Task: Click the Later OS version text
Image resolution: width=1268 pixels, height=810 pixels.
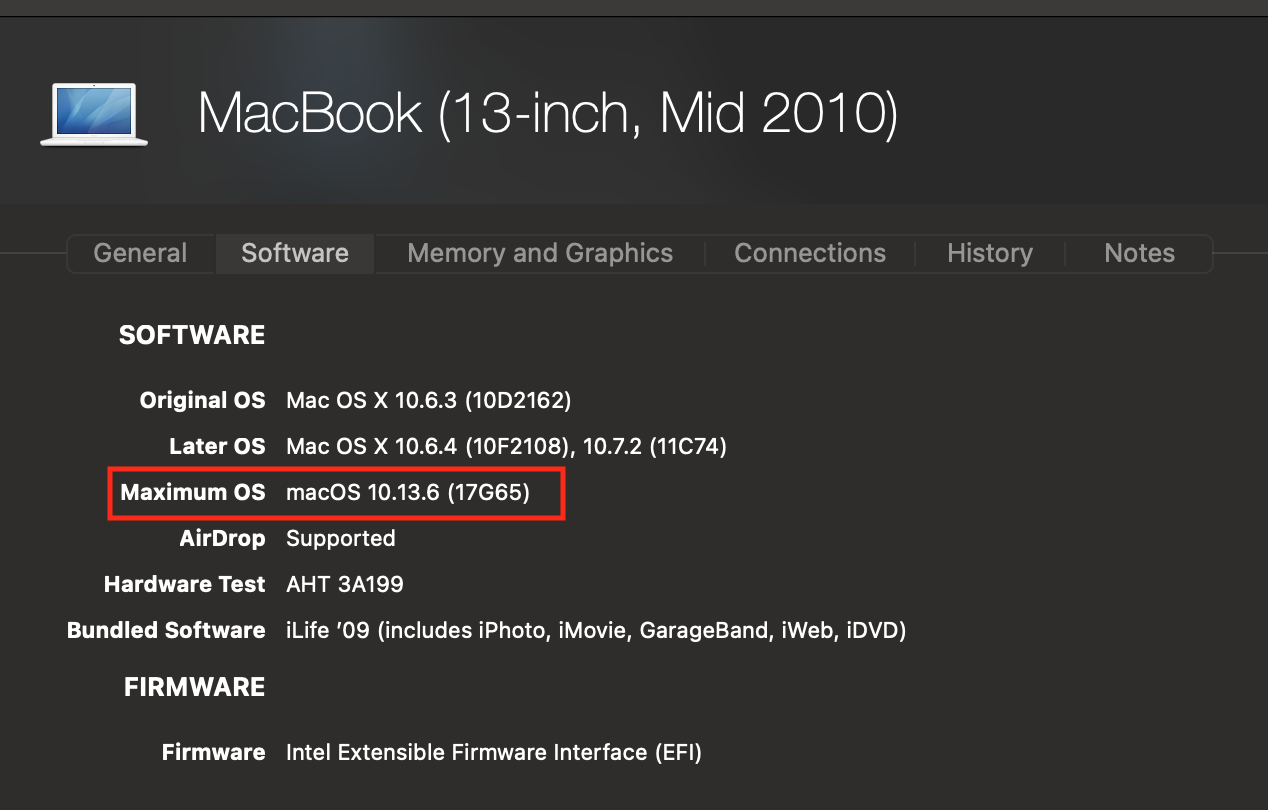Action: (x=506, y=446)
